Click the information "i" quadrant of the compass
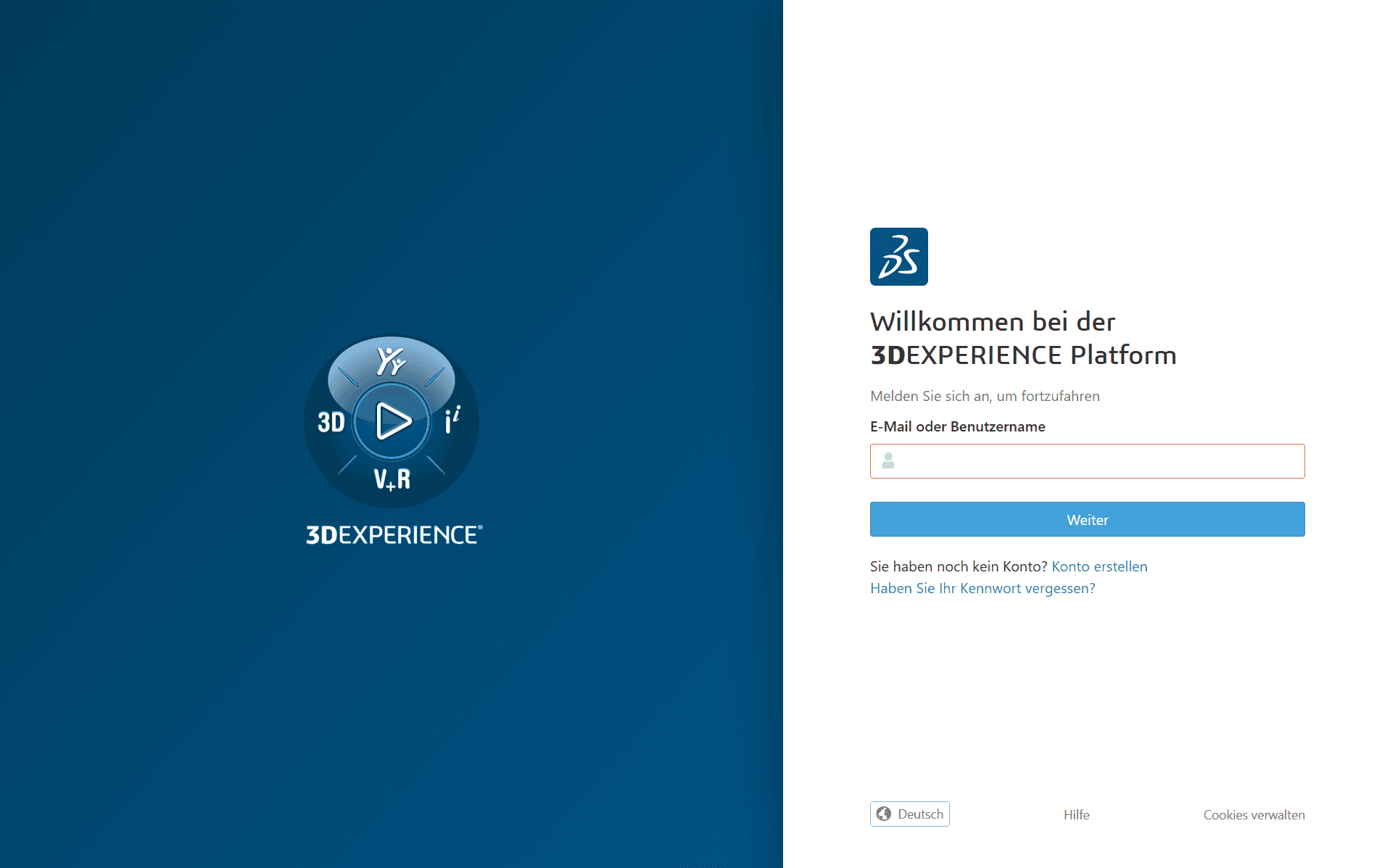1390x868 pixels. tap(452, 420)
